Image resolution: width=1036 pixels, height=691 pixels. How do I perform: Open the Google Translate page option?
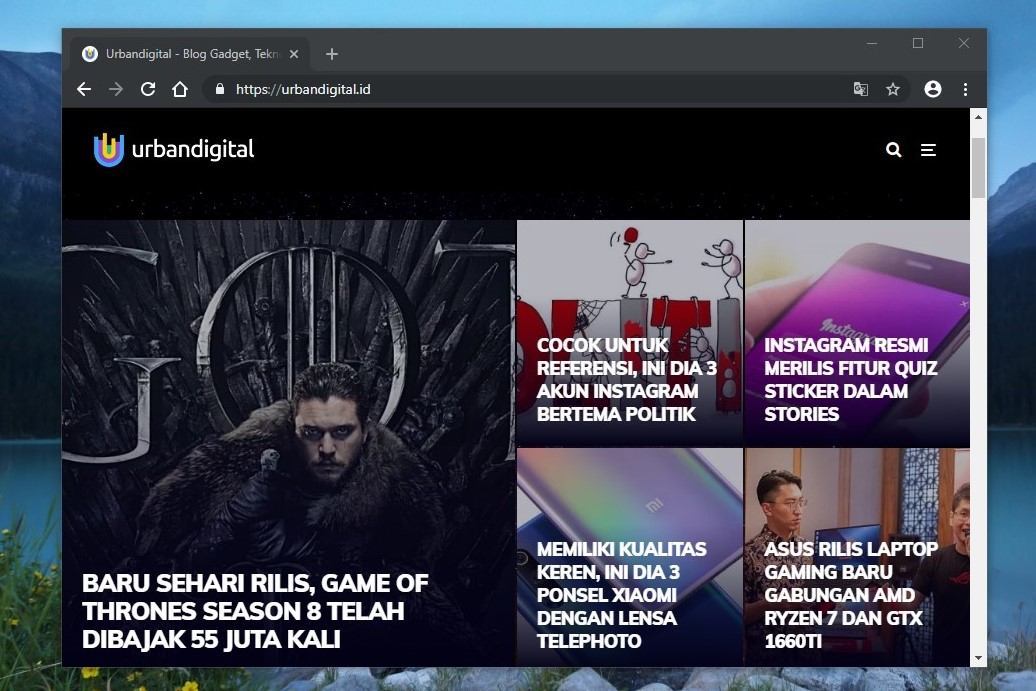pyautogui.click(x=861, y=89)
